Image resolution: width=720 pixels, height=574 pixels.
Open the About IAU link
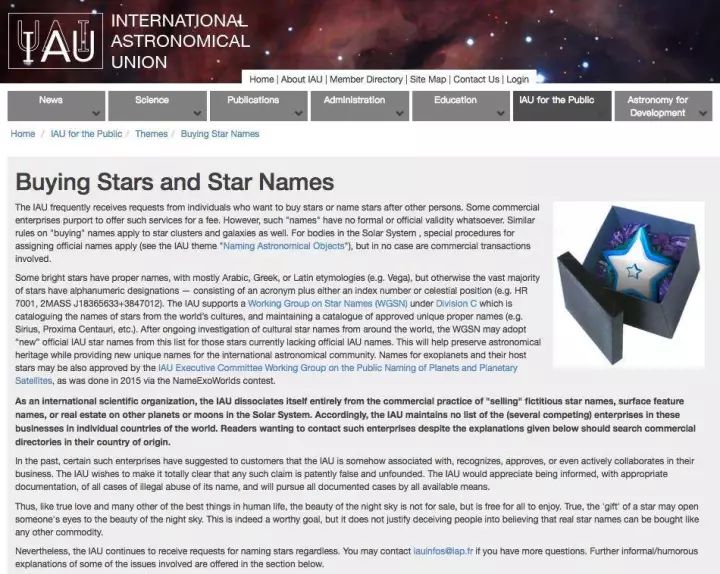302,79
